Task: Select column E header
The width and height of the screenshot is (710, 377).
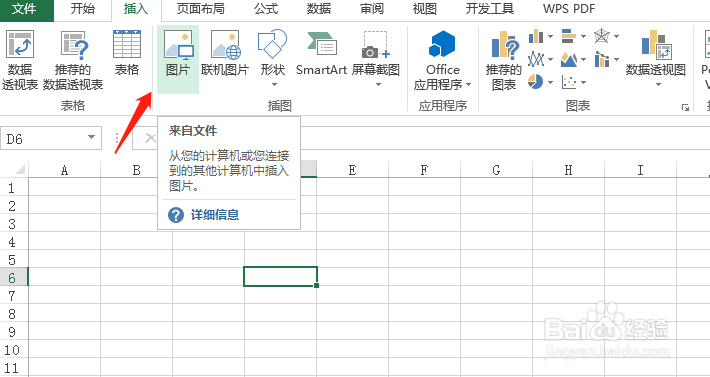Action: coord(352,170)
